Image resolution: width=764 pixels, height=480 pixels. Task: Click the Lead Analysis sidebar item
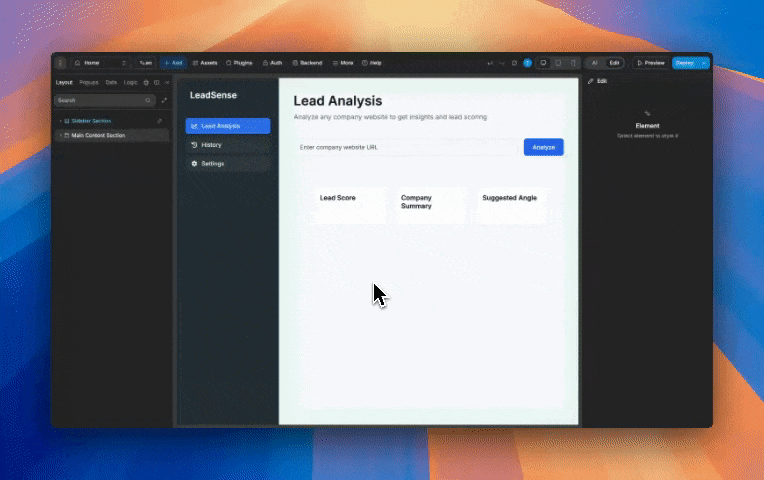pos(228,126)
